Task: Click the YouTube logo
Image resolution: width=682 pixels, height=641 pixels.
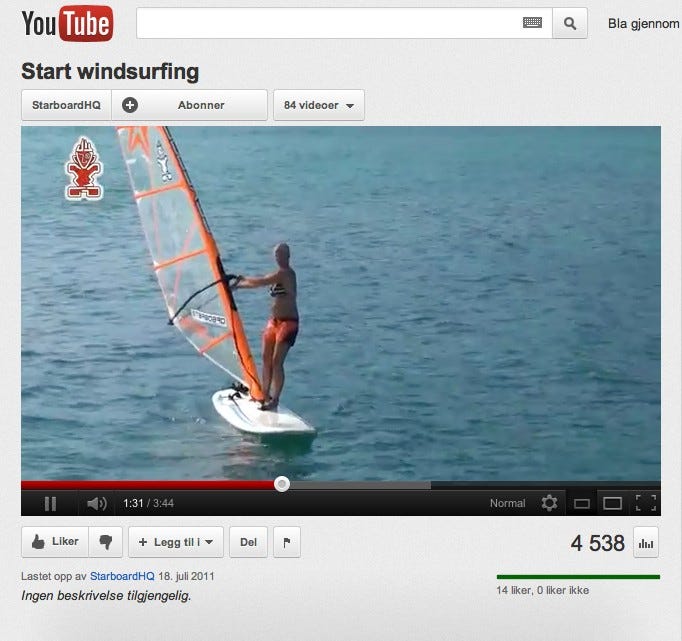Action: (67, 23)
